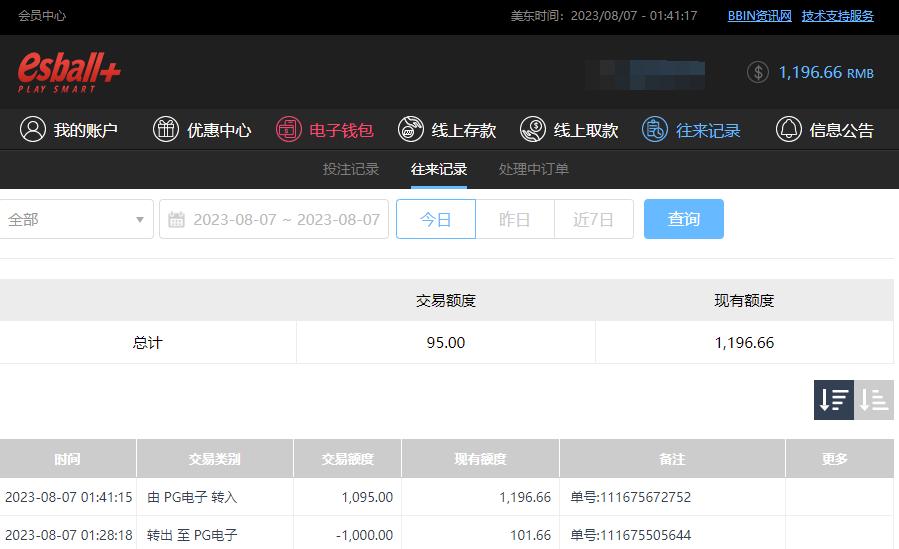Click the 由 PG电子 转入 row entry

click(x=192, y=497)
